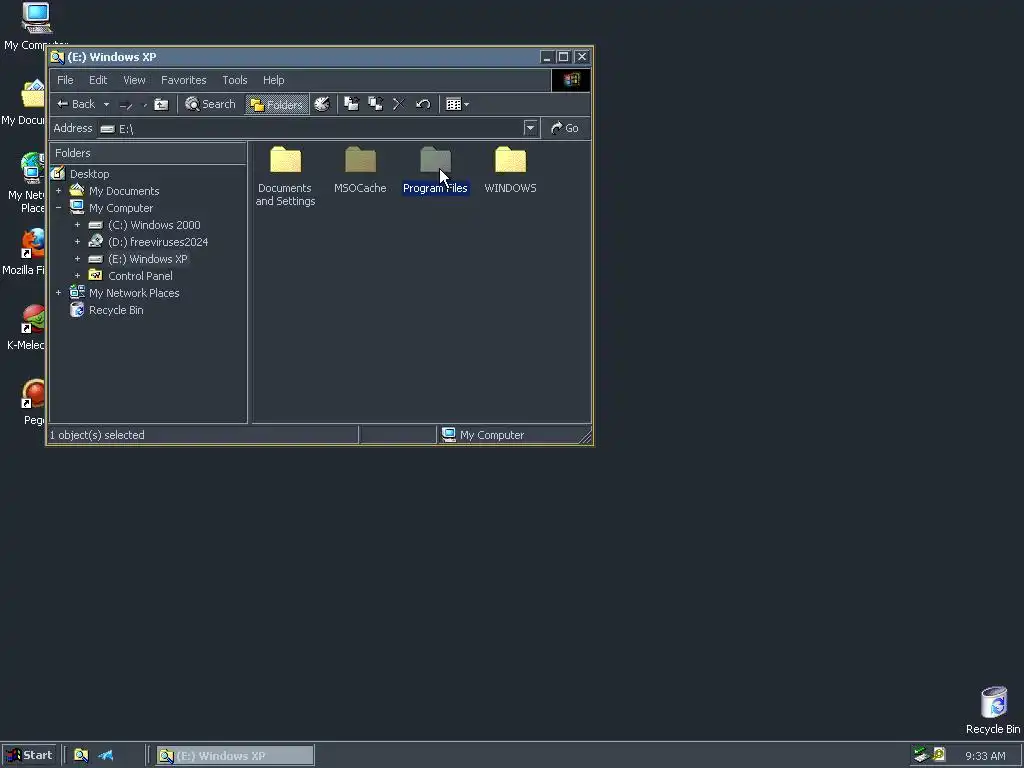Expand My Documents tree node
Screen dimensions: 1024x768
pos(58,191)
